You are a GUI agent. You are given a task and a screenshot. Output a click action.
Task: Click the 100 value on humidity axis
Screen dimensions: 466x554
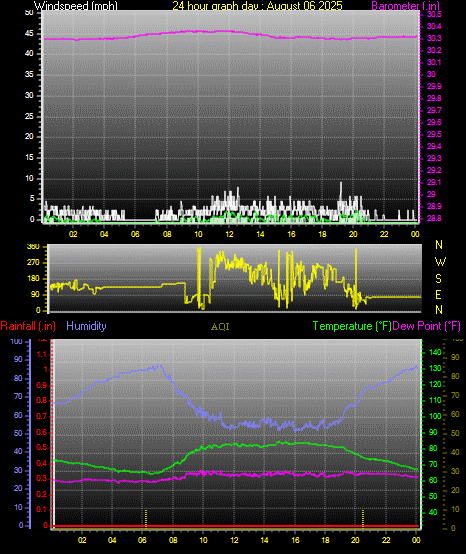(x=16, y=341)
